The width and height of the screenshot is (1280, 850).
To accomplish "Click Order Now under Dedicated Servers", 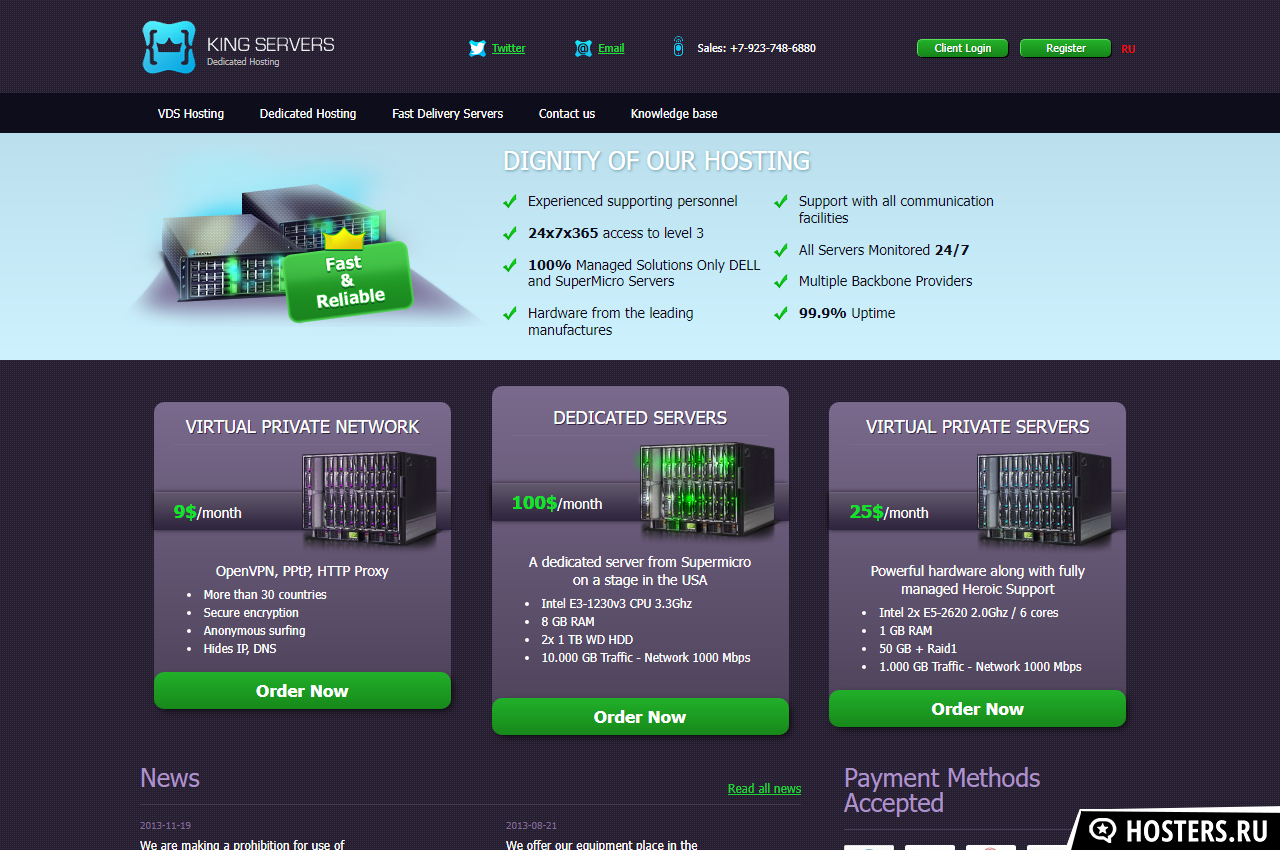I will pos(640,717).
